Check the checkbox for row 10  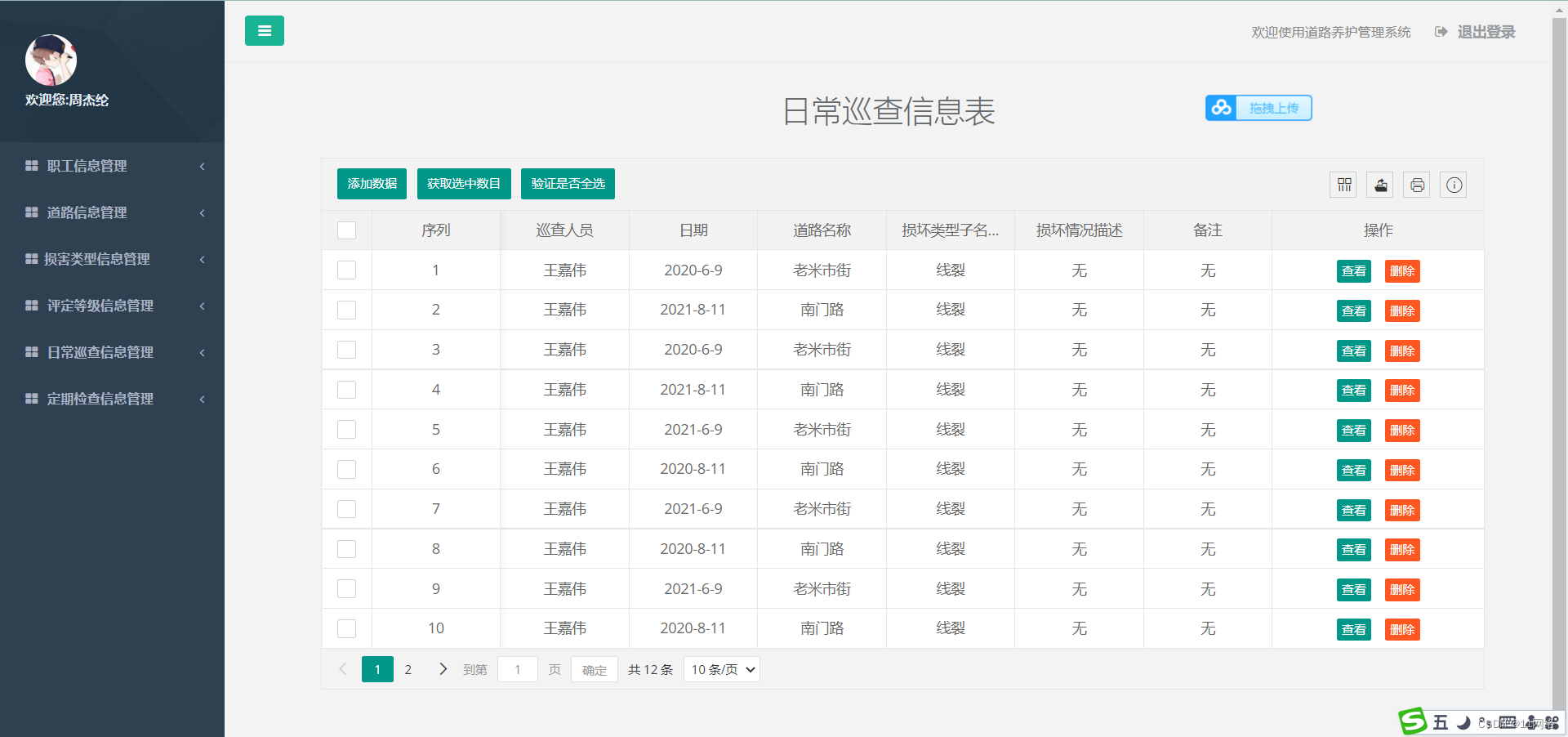347,628
